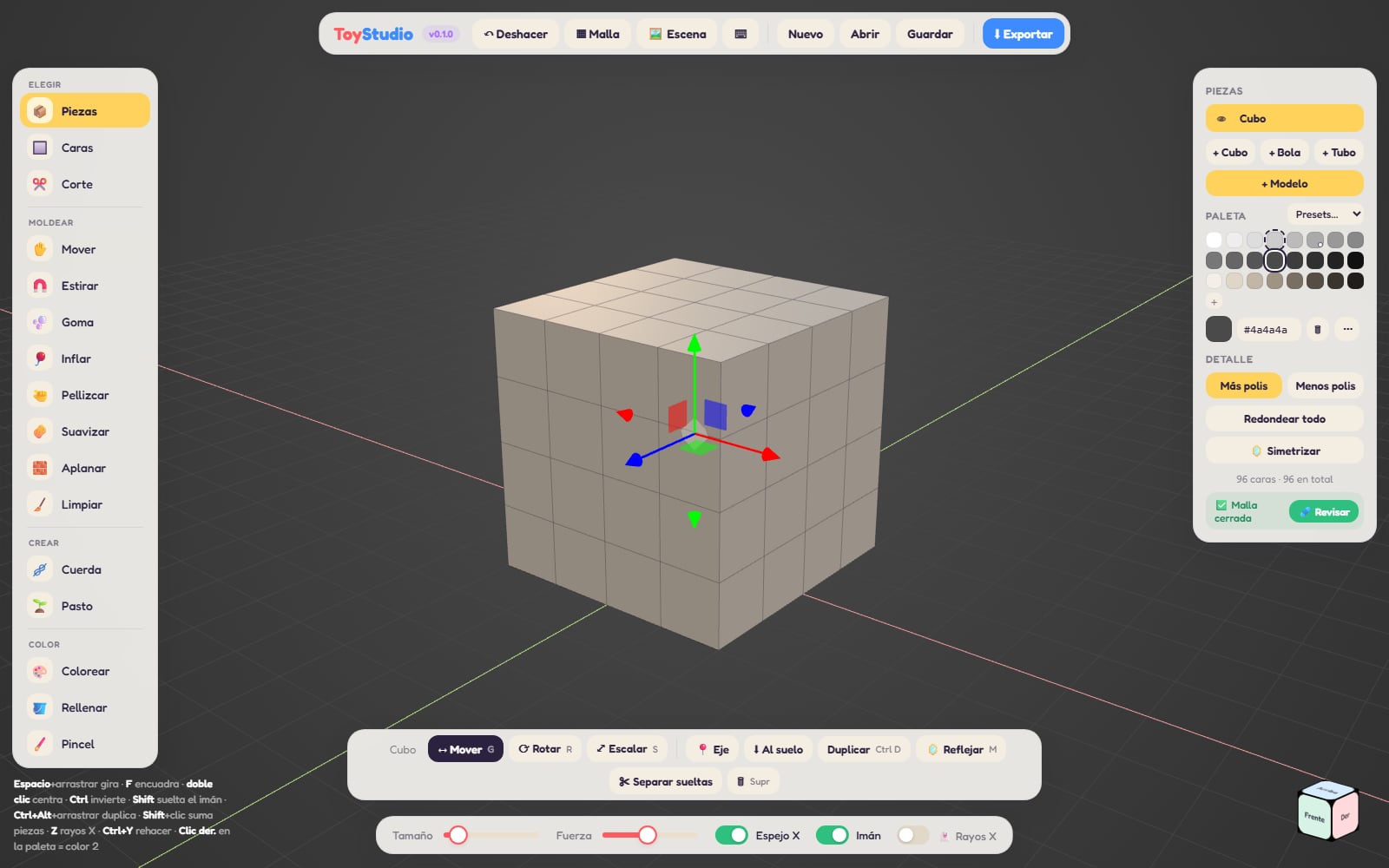Choose the Pasto grass tool
Screen dimensions: 1389x868
84,606
